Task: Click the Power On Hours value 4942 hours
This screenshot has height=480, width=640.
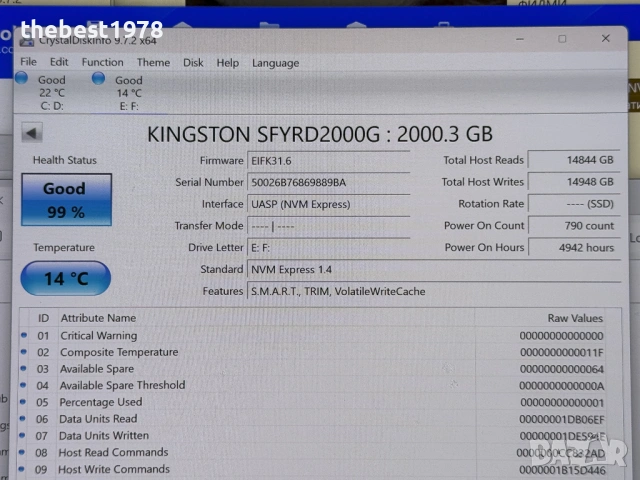Action: click(x=574, y=247)
